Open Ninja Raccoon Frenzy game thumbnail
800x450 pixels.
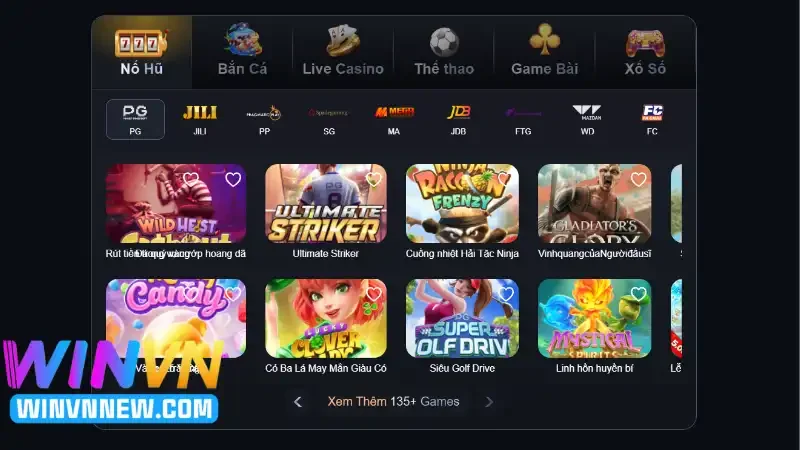click(x=462, y=203)
